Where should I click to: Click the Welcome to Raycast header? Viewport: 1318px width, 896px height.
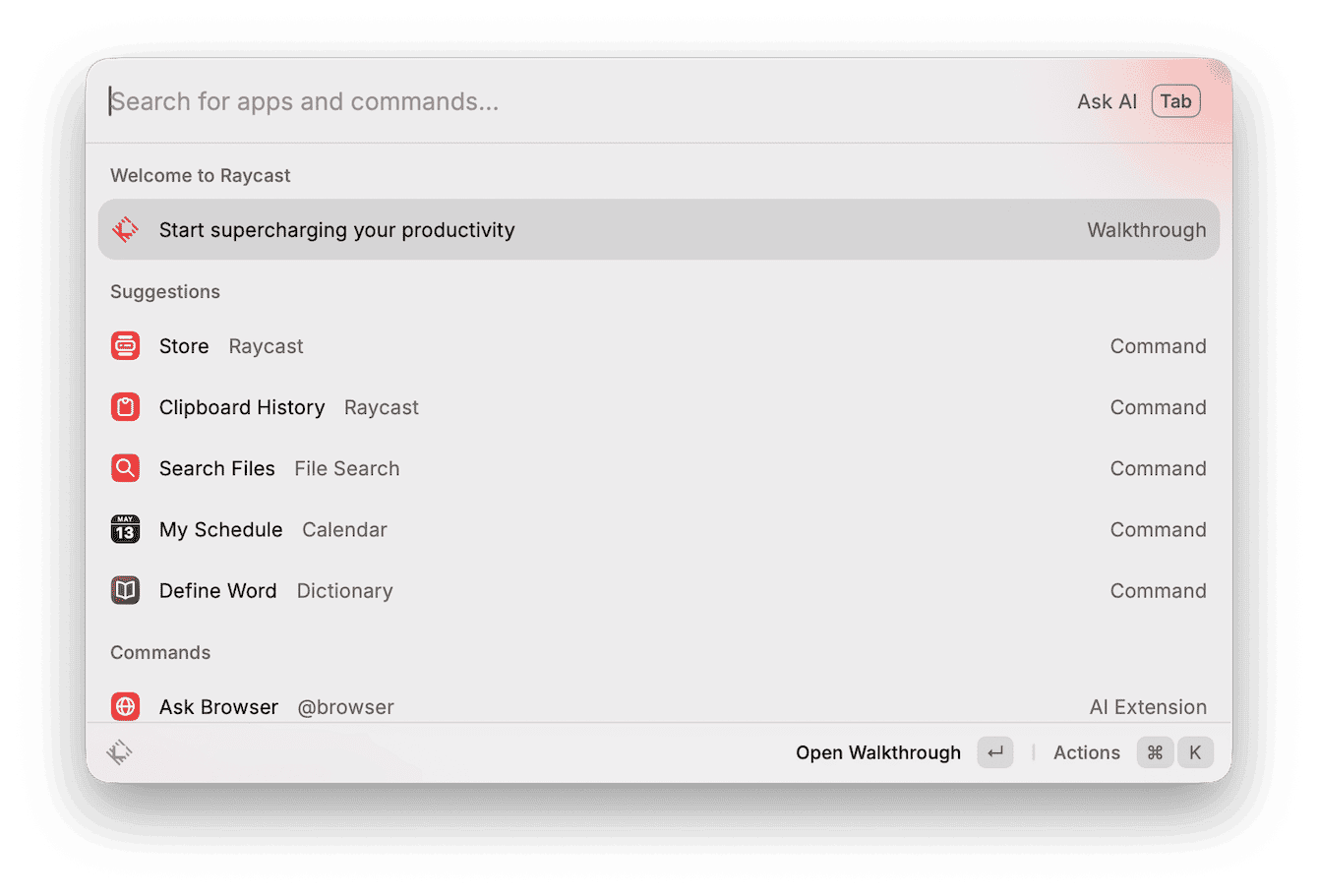pos(201,175)
